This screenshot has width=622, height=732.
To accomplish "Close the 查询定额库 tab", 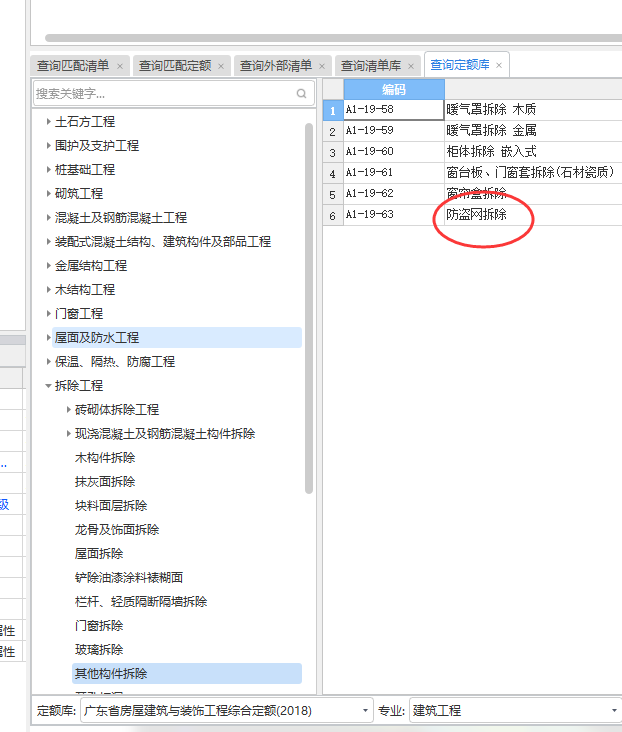I will pos(499,65).
